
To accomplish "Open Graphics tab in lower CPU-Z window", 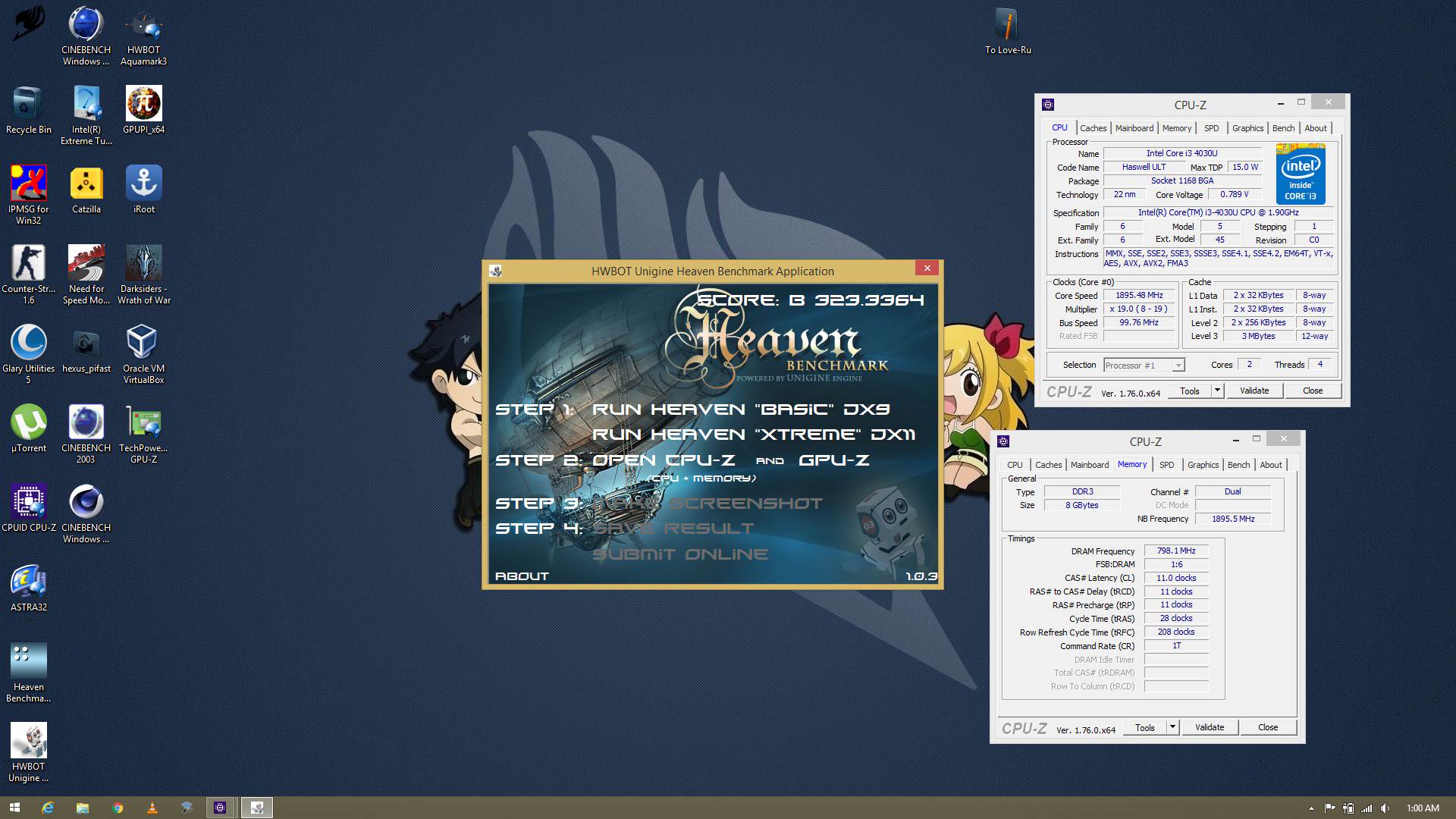I will pyautogui.click(x=1203, y=465).
